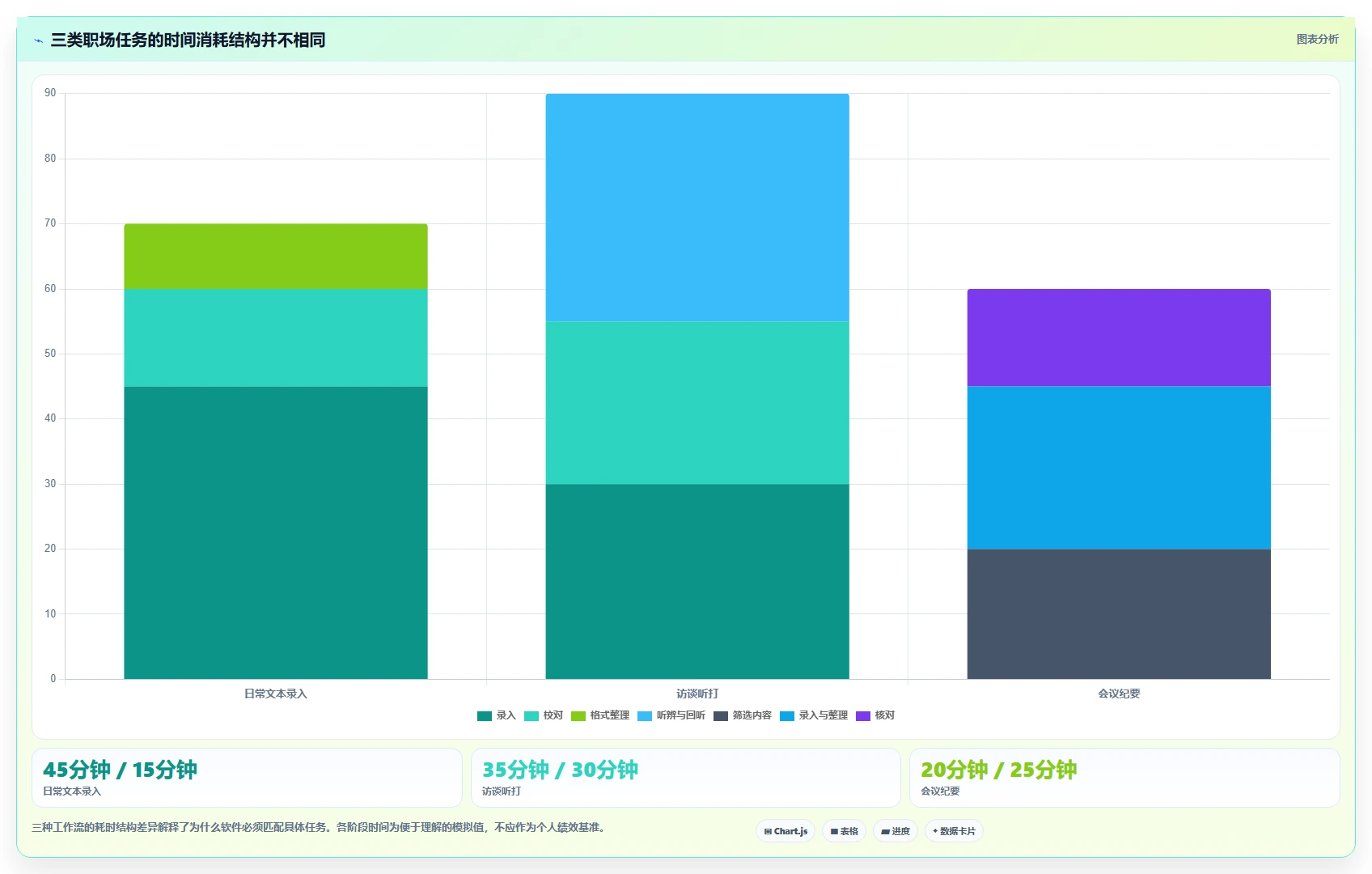
Task: Click the y-axis tick value 0
Action: [53, 679]
